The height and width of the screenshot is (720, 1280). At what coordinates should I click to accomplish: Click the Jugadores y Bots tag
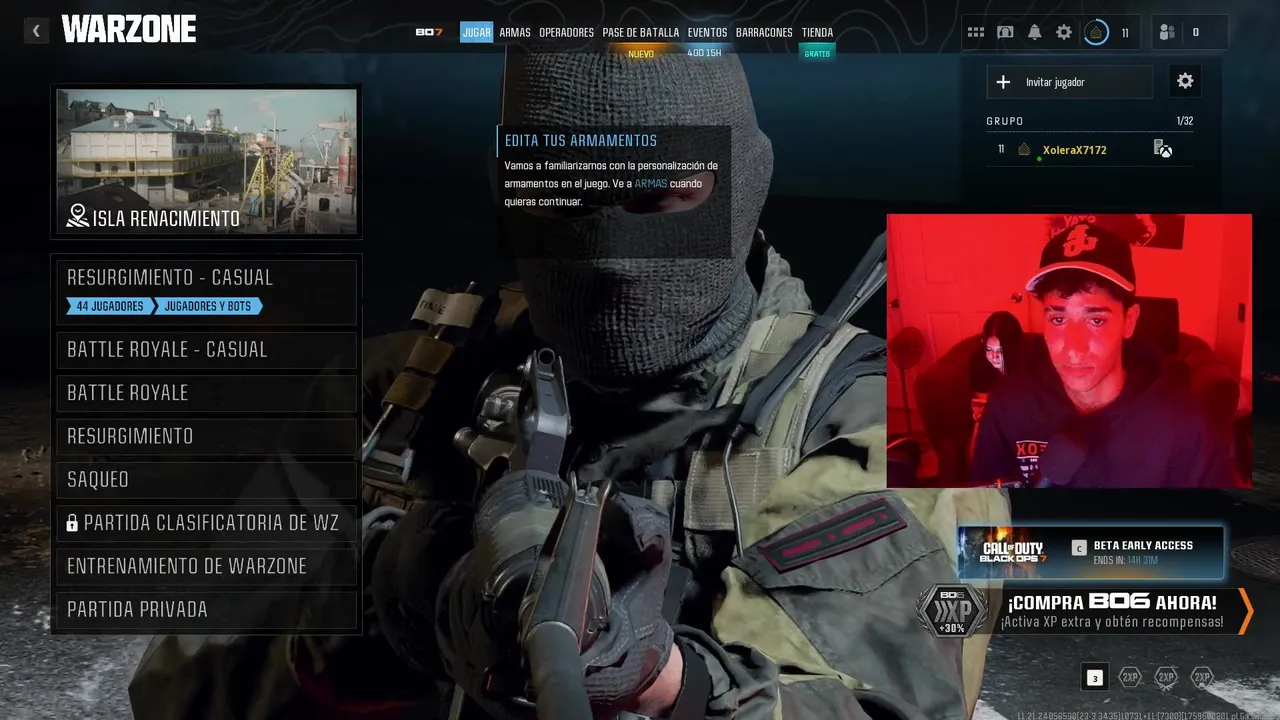208,306
